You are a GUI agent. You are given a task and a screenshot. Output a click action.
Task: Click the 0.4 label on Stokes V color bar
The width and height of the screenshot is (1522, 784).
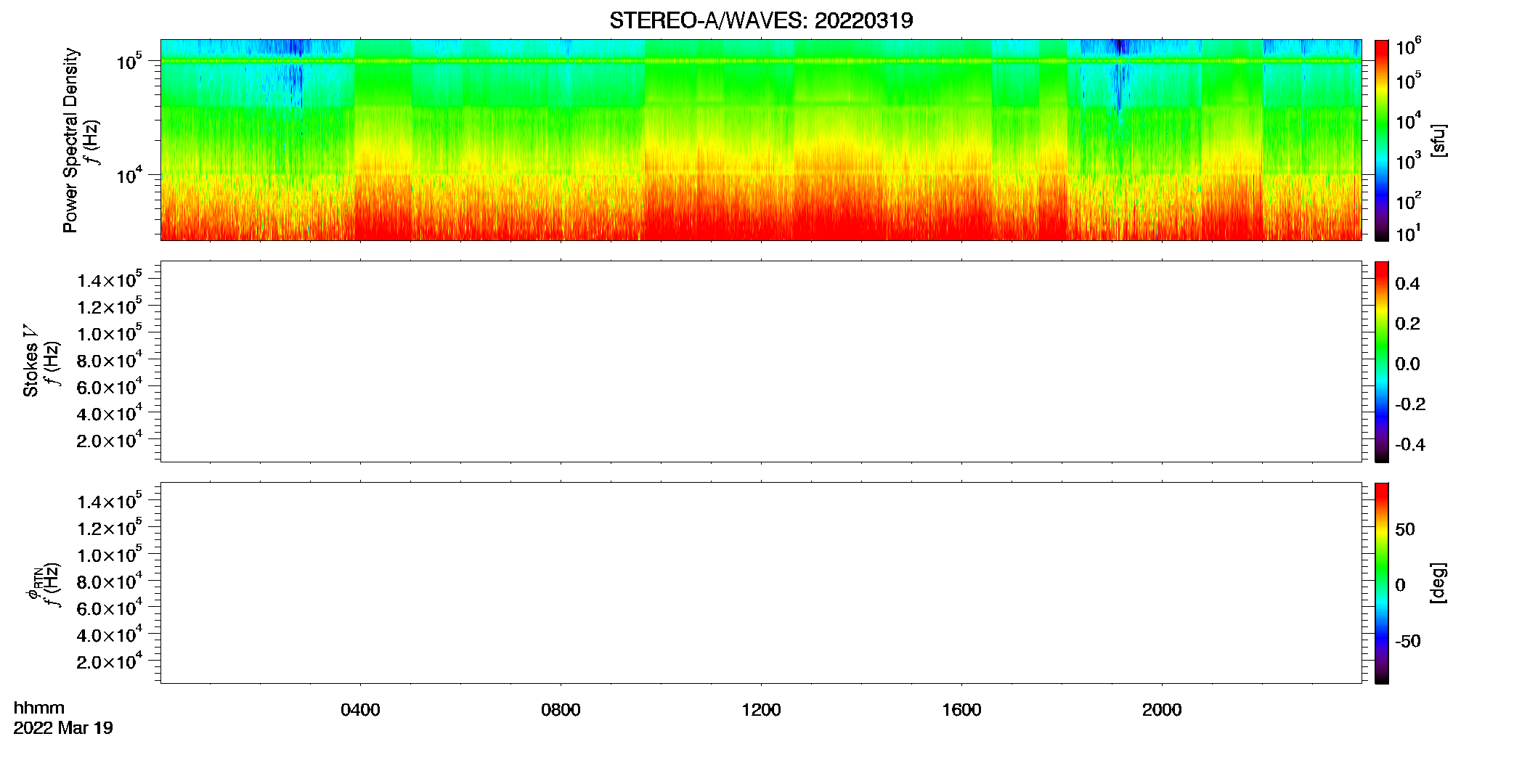pos(1407,284)
